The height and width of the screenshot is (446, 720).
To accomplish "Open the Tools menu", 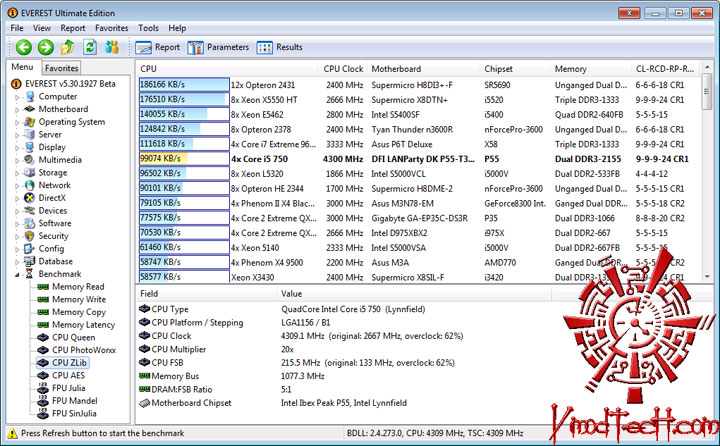I will 148,28.
